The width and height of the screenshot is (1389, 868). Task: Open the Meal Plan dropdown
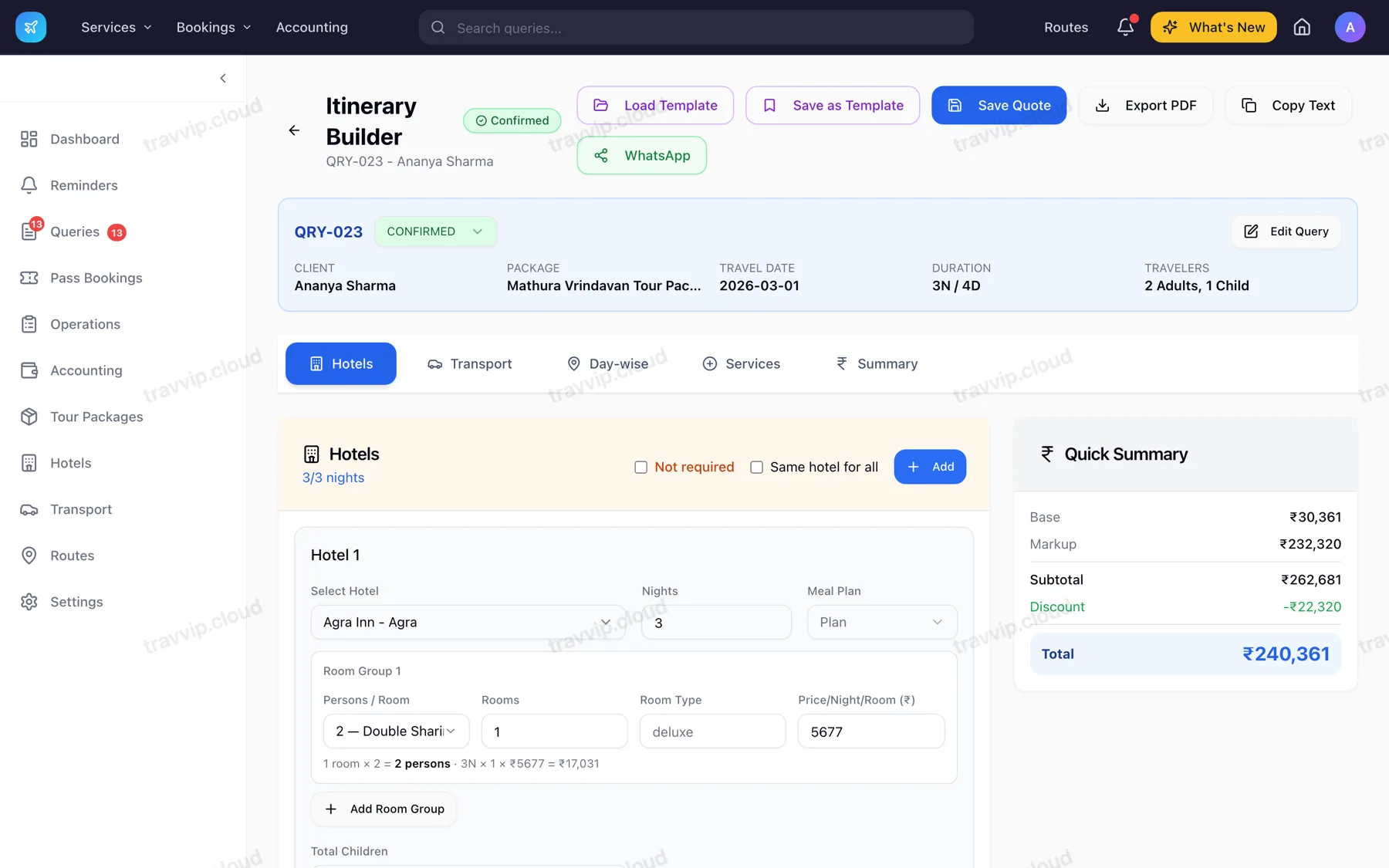point(882,623)
